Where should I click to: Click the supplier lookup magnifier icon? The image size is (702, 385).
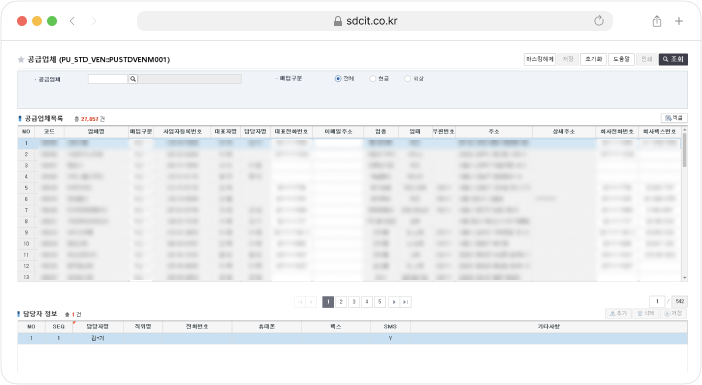133,79
